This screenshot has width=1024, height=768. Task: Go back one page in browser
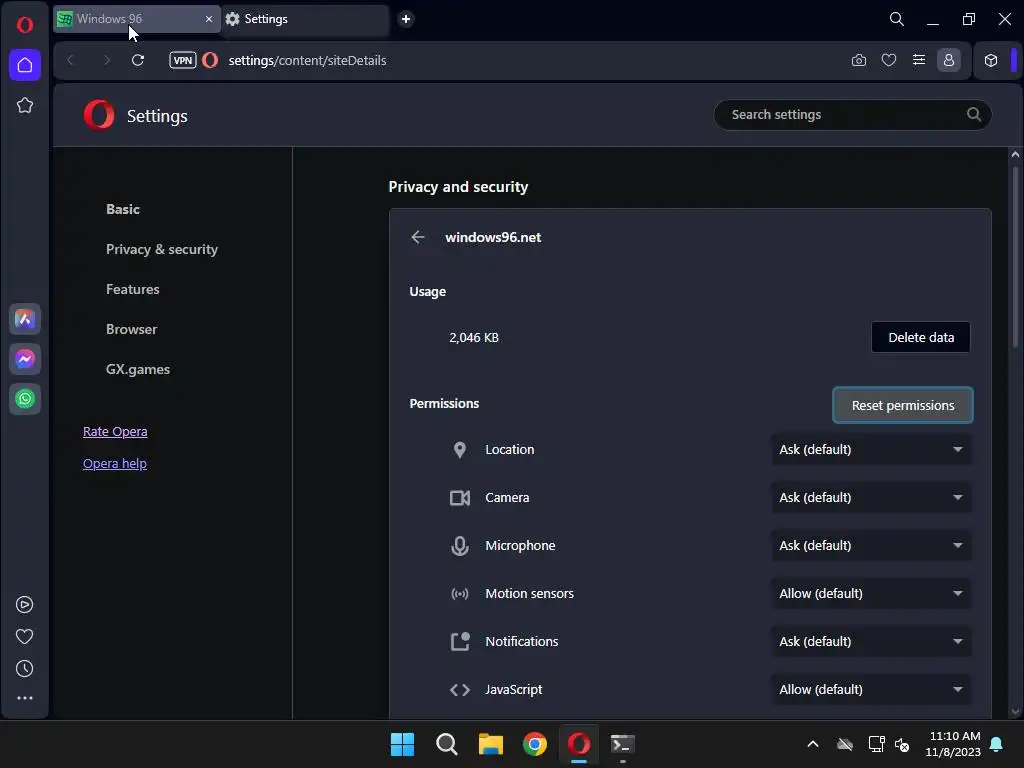(x=71, y=60)
